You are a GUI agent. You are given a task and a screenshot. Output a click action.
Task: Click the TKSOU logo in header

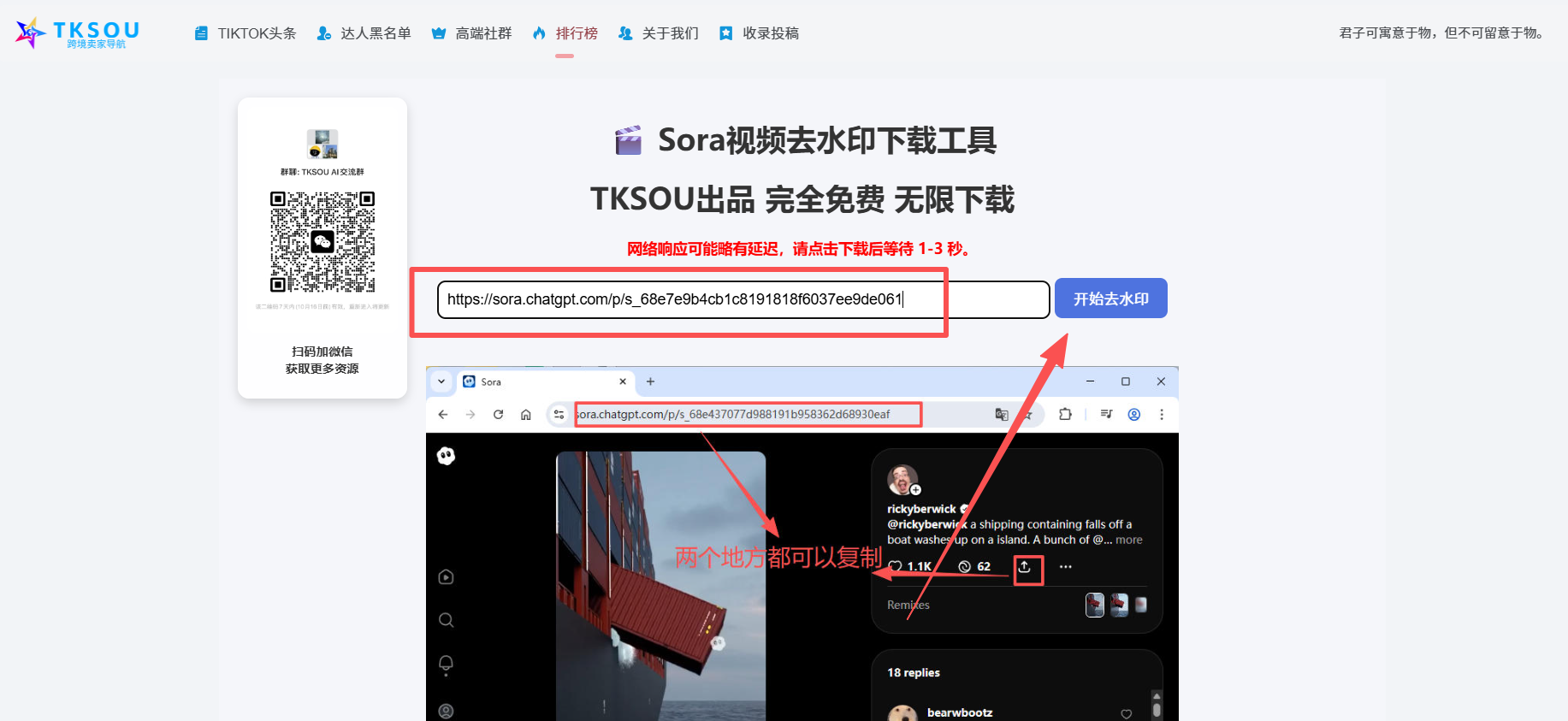pos(78,33)
